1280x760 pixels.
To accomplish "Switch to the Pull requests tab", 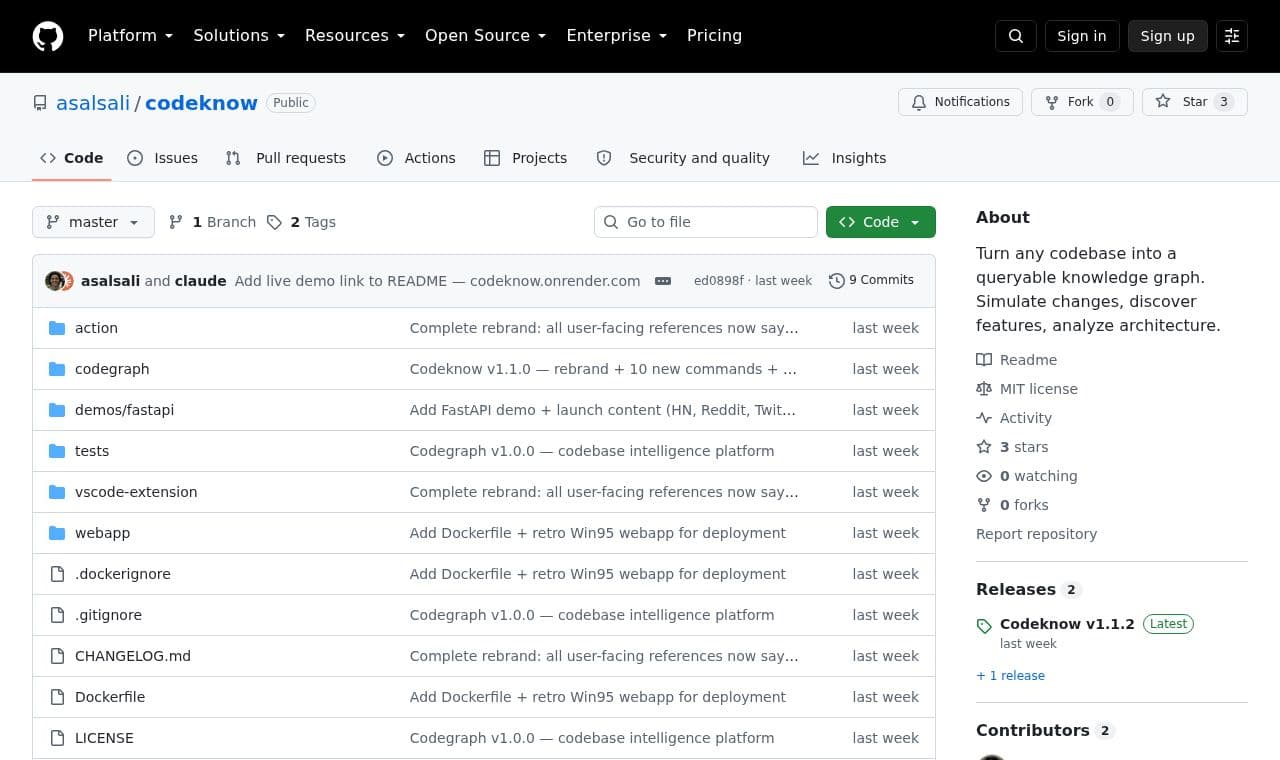I will click(x=286, y=158).
